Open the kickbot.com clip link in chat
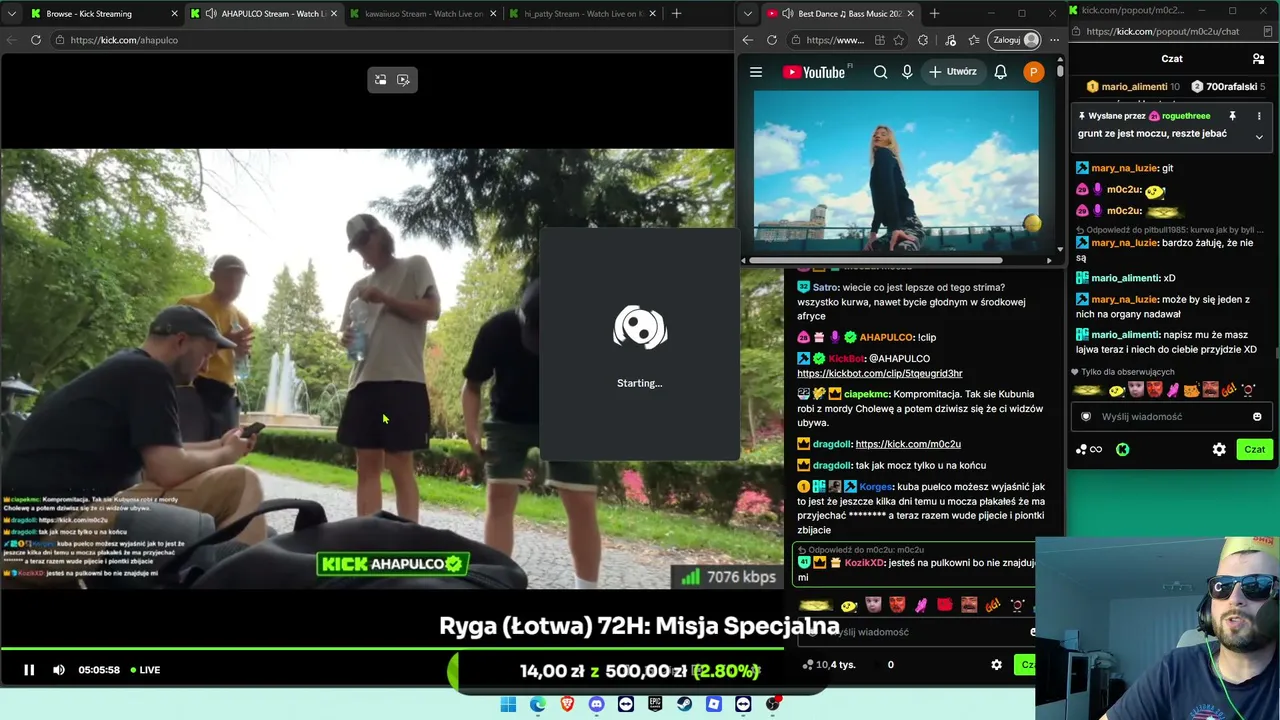 [880, 373]
